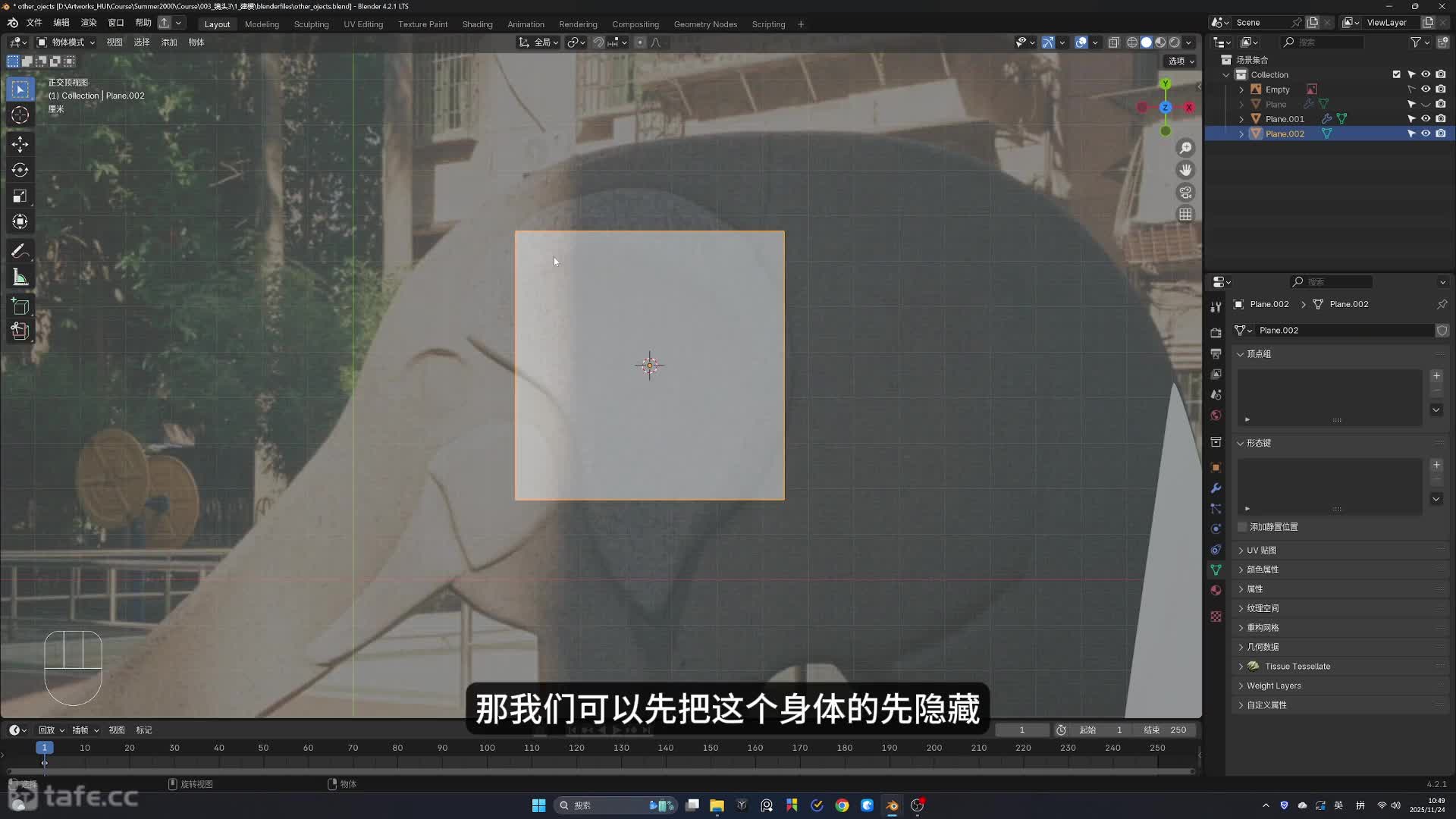
Task: Expand the UV Maps section
Action: pyautogui.click(x=1262, y=551)
